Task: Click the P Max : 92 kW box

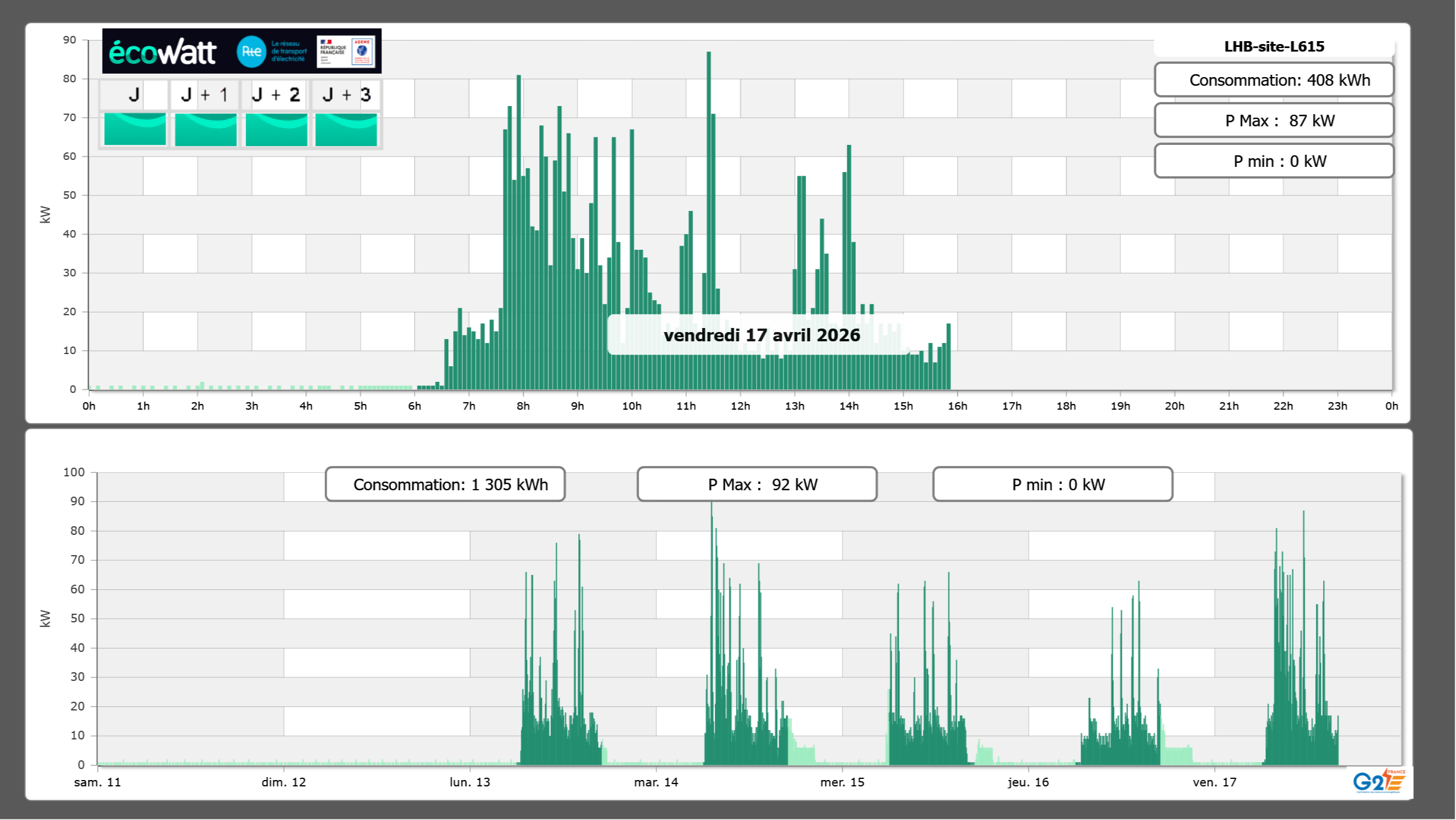Action: tap(757, 484)
